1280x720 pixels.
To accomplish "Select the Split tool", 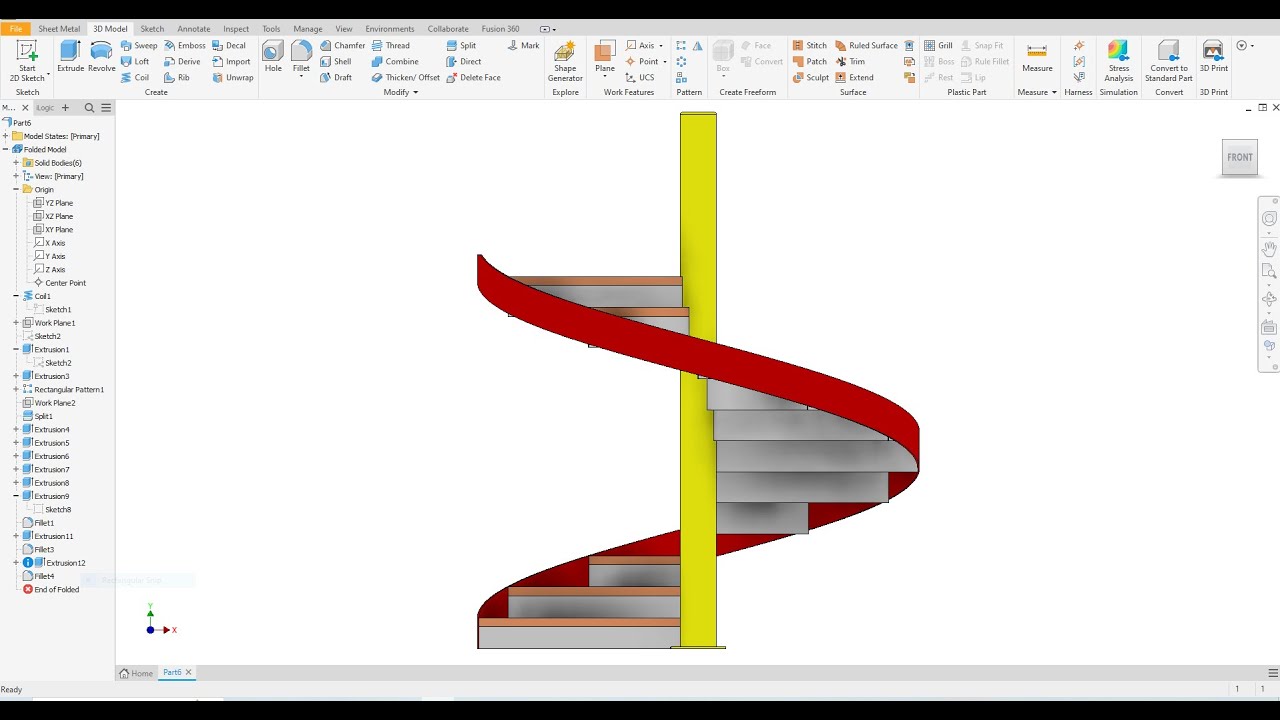I will point(461,45).
